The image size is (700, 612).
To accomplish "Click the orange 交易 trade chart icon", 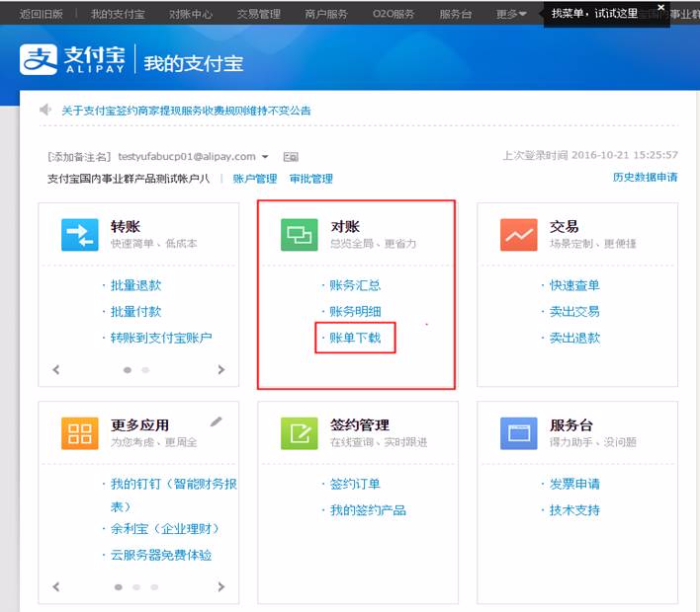I will (x=519, y=235).
